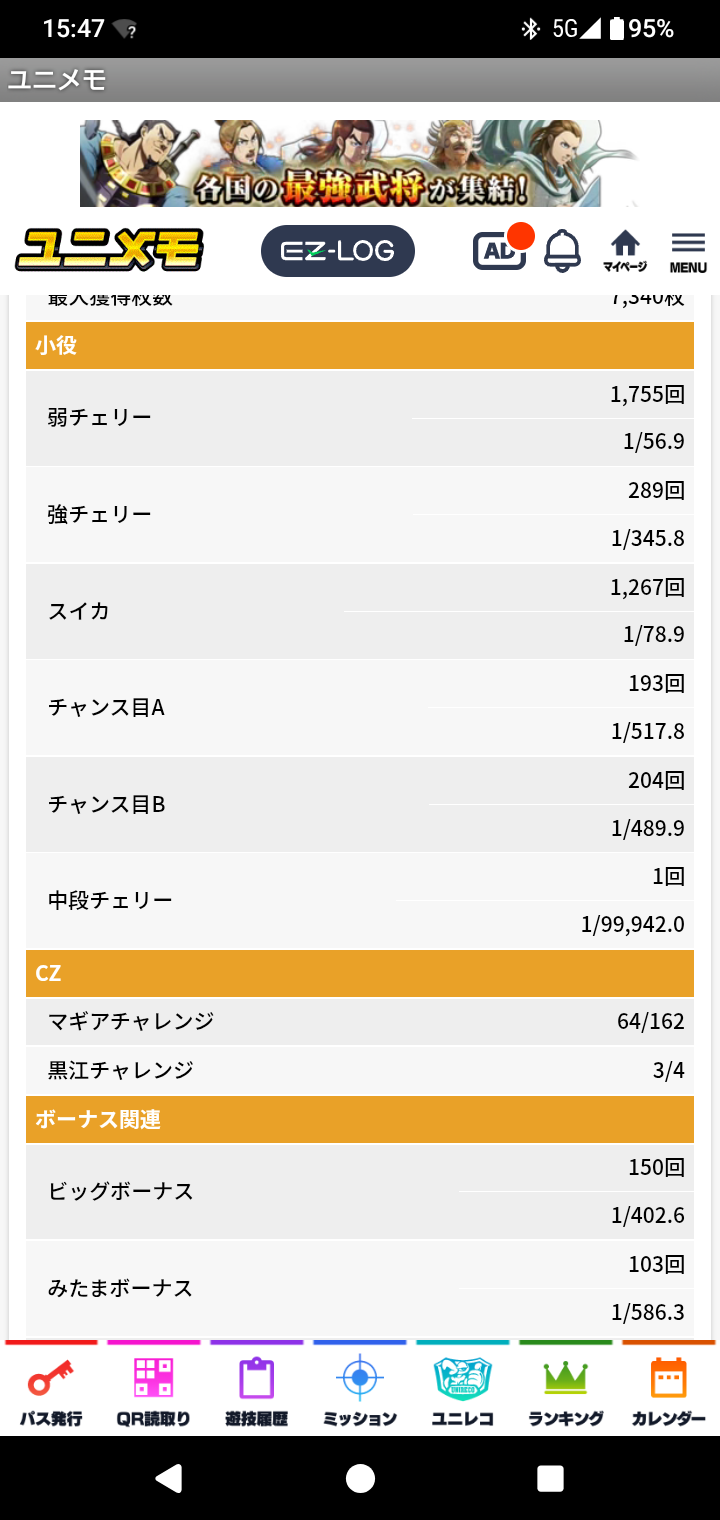
Task: Open the AD icon with red dot
Action: pos(500,250)
